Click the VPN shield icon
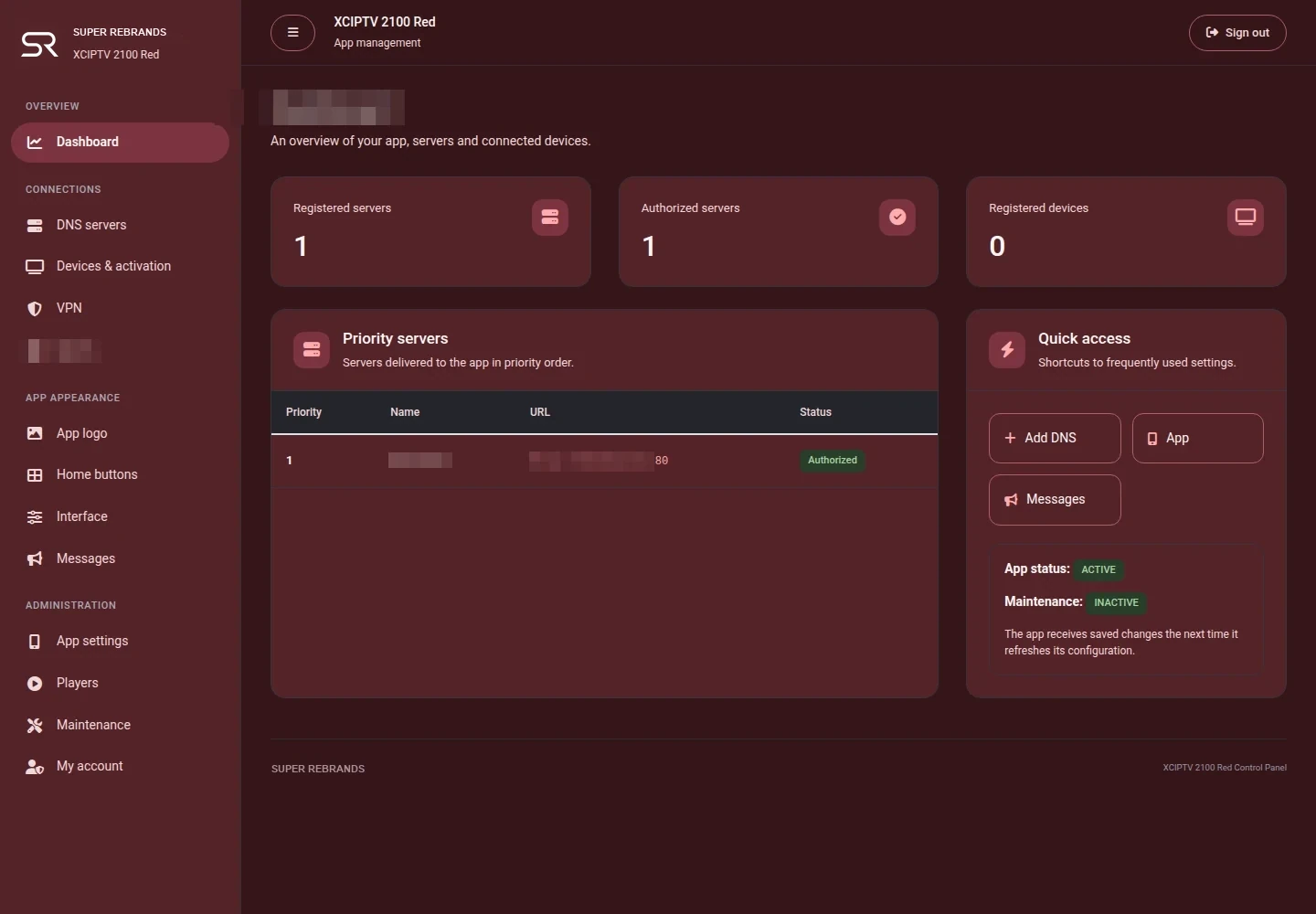This screenshot has height=914, width=1316. click(x=35, y=309)
